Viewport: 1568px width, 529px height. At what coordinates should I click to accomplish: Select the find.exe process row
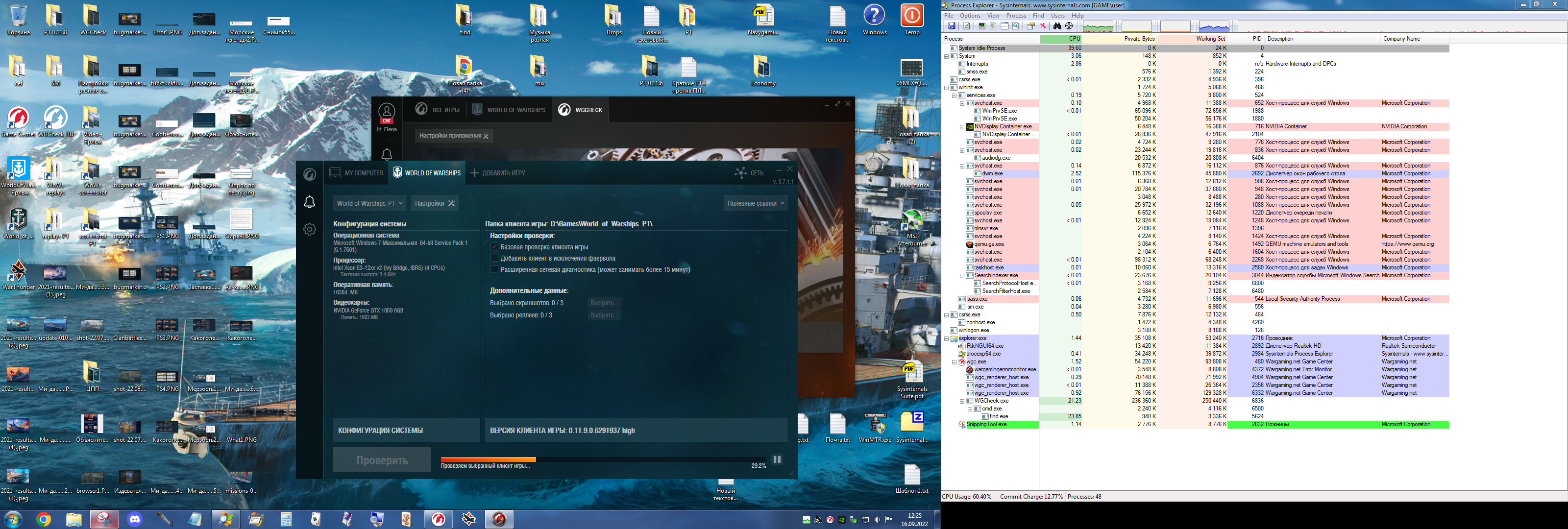click(x=1196, y=417)
